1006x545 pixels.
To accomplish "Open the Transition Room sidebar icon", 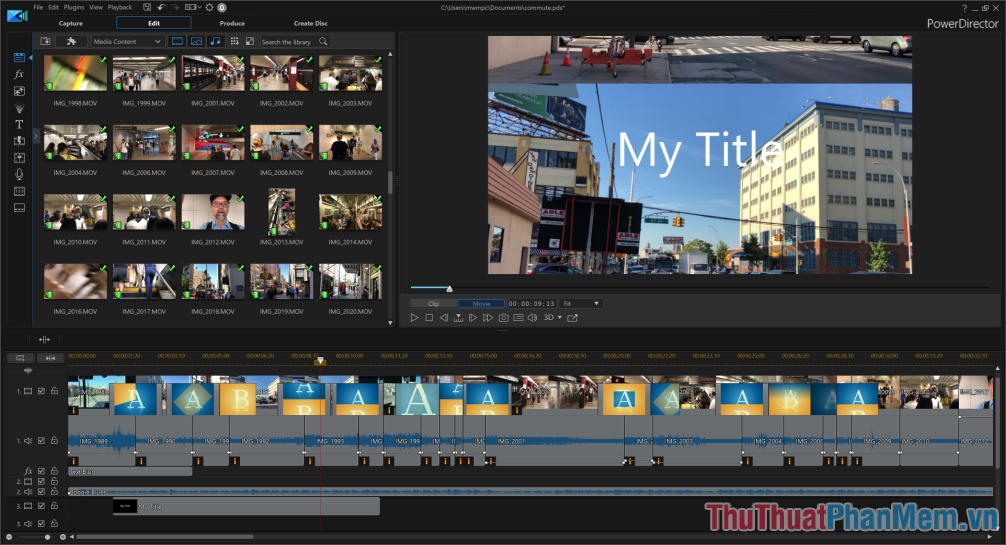I will click(19, 141).
